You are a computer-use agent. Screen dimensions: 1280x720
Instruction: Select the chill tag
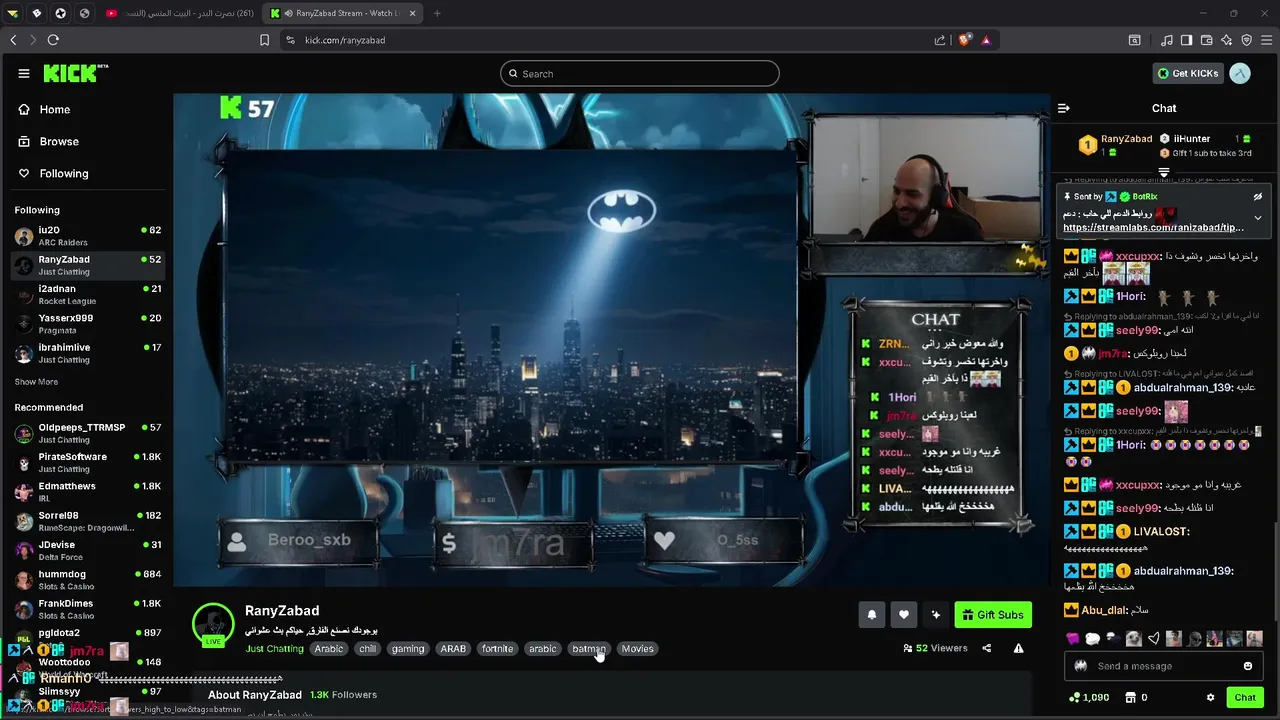click(368, 649)
